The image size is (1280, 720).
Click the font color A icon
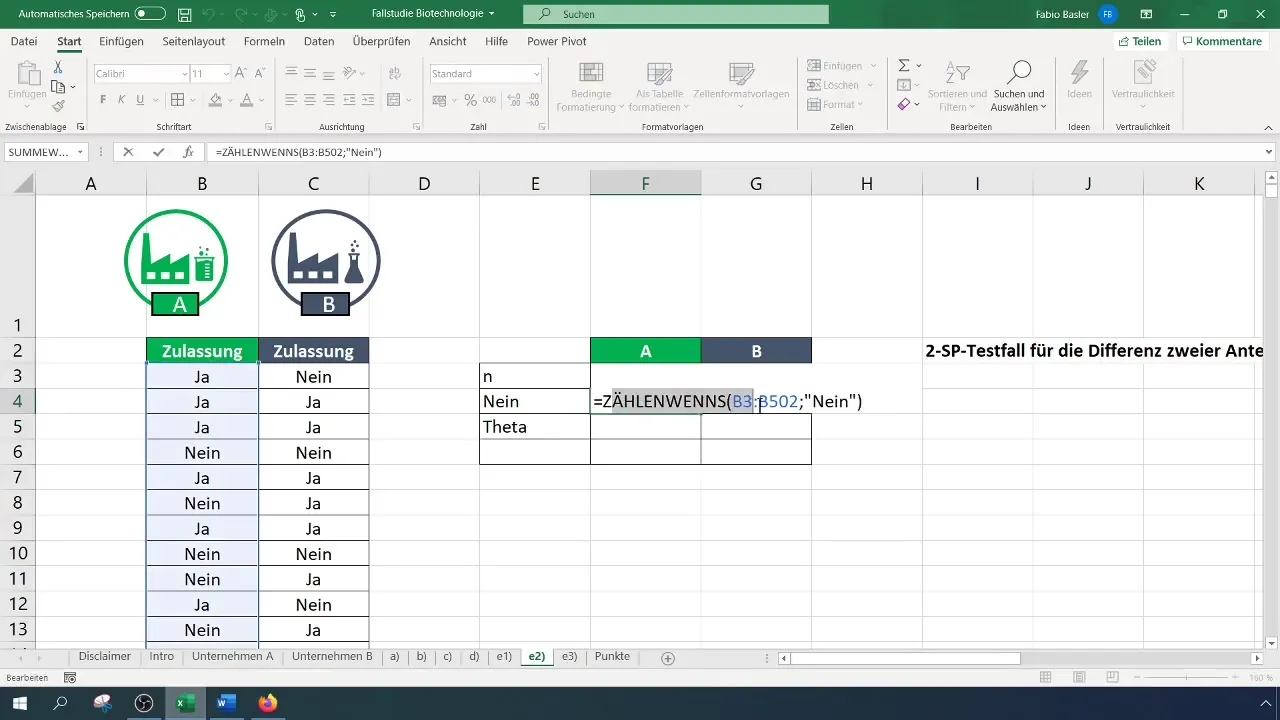246,100
